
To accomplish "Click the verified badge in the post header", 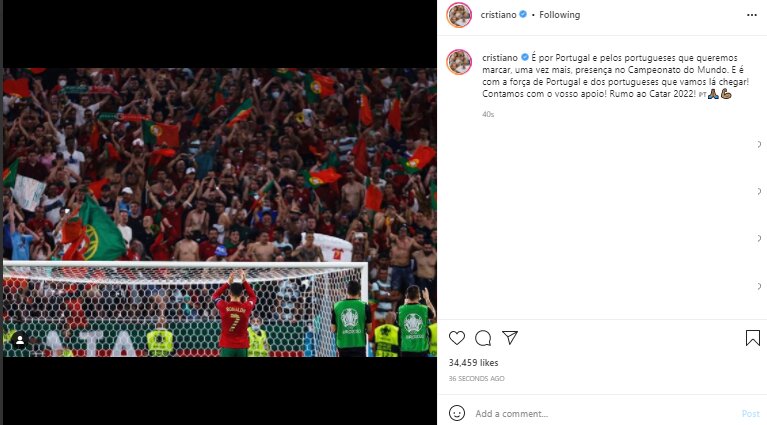I will pos(523,15).
